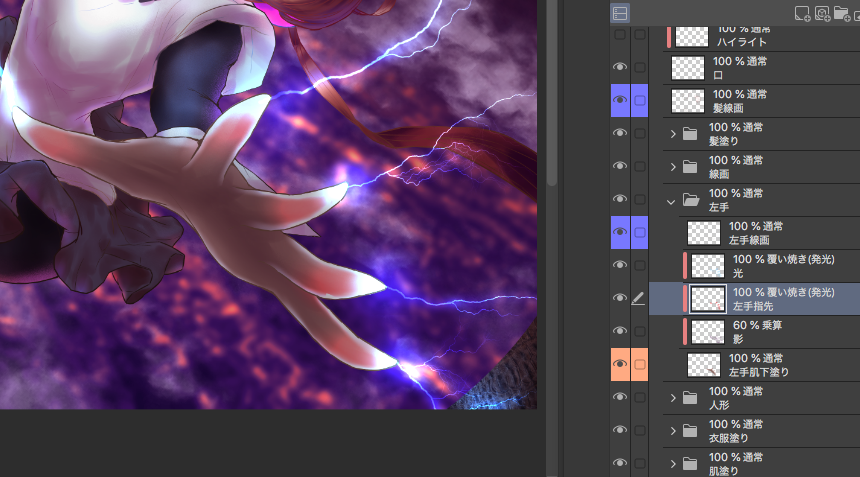
Task: Hide the 線画 folder
Action: coord(620,166)
